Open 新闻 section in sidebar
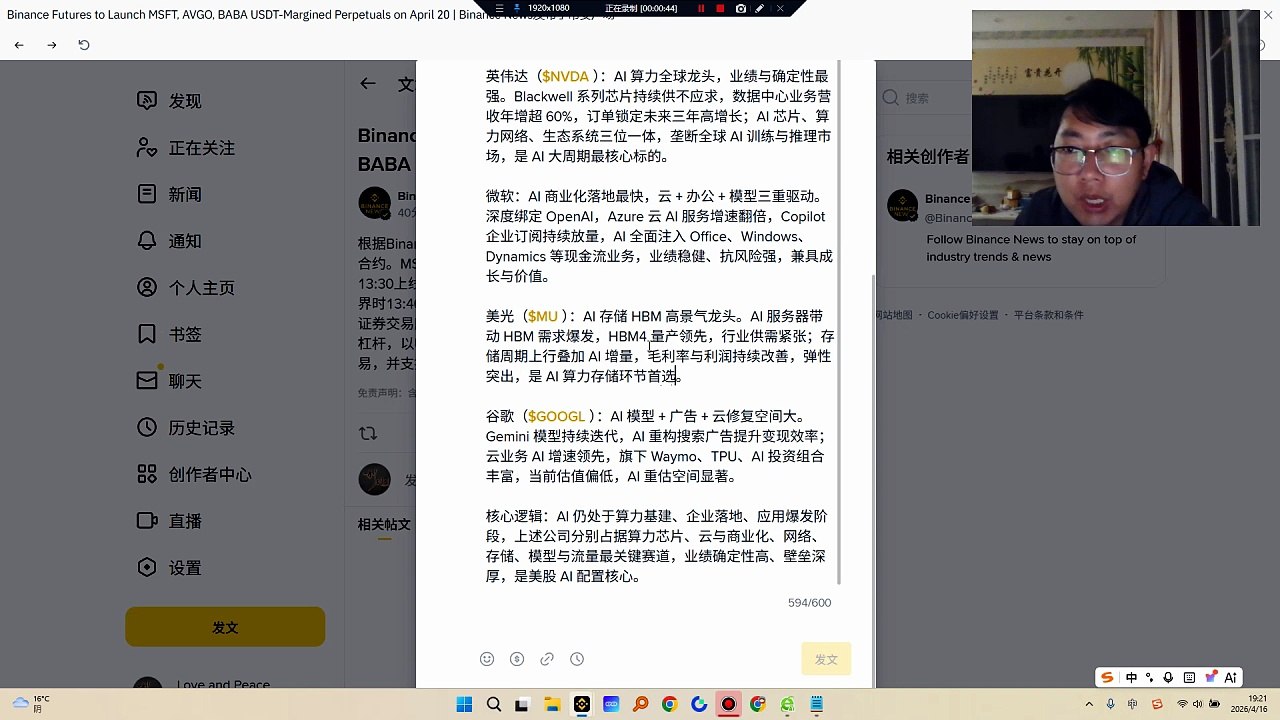1280x720 pixels. 169,194
